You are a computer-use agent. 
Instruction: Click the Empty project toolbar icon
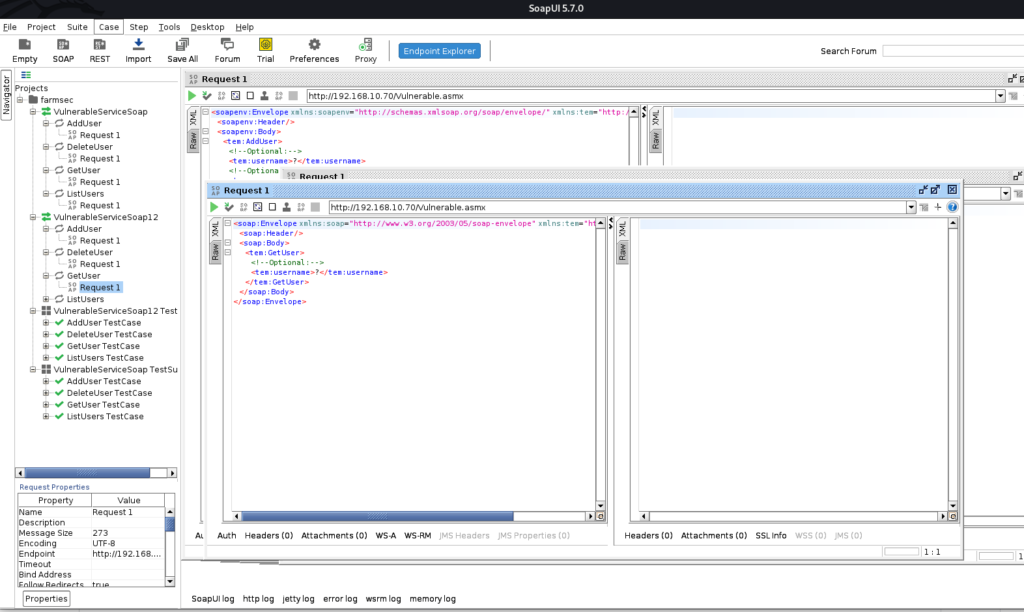25,45
